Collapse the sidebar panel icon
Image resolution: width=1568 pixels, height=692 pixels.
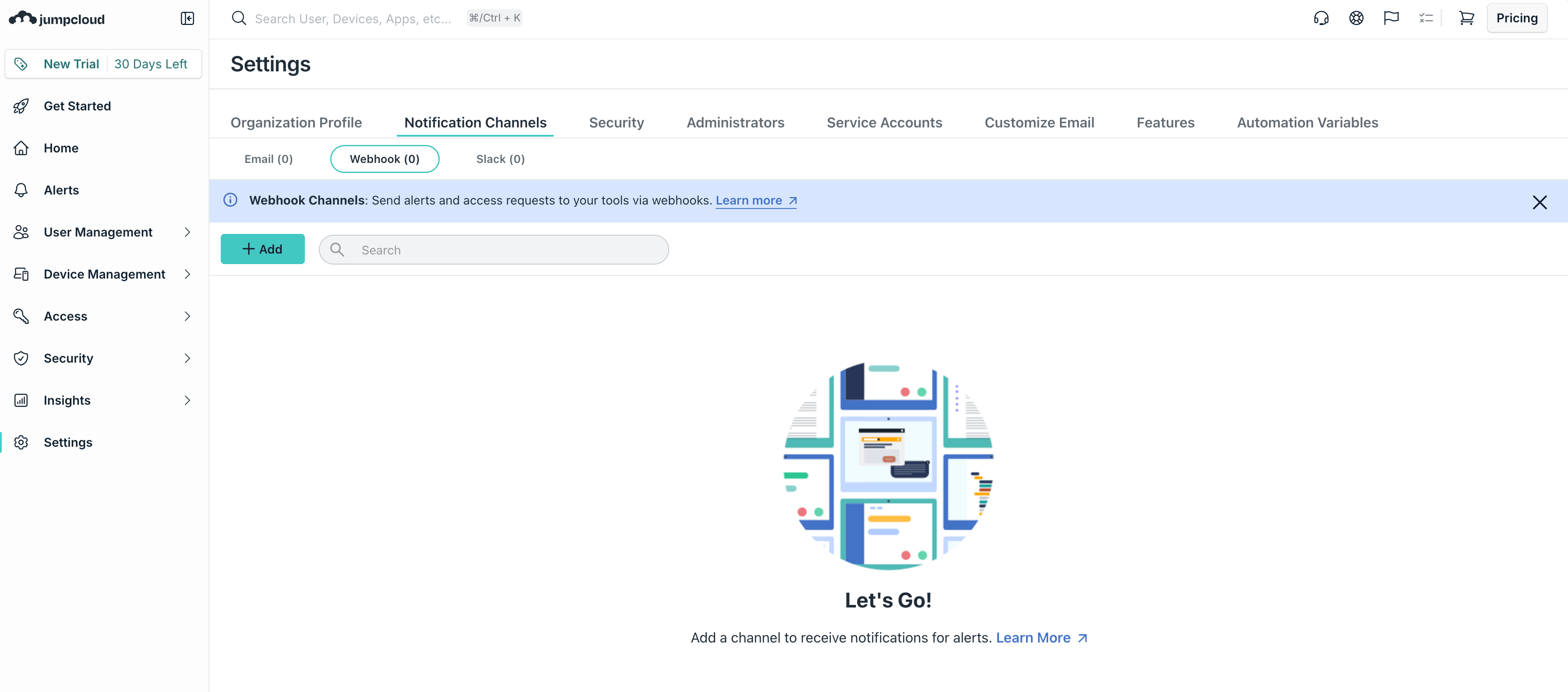(x=187, y=19)
